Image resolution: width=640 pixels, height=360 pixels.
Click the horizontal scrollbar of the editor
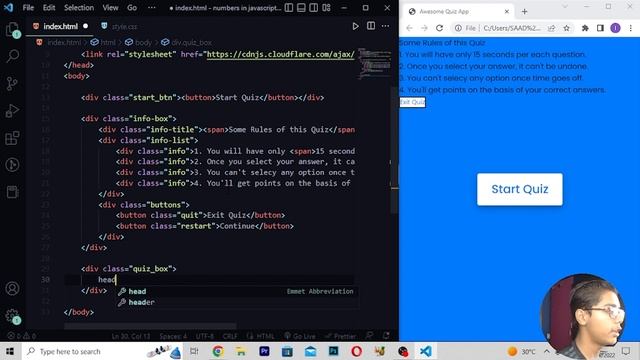pyautogui.click(x=150, y=326)
